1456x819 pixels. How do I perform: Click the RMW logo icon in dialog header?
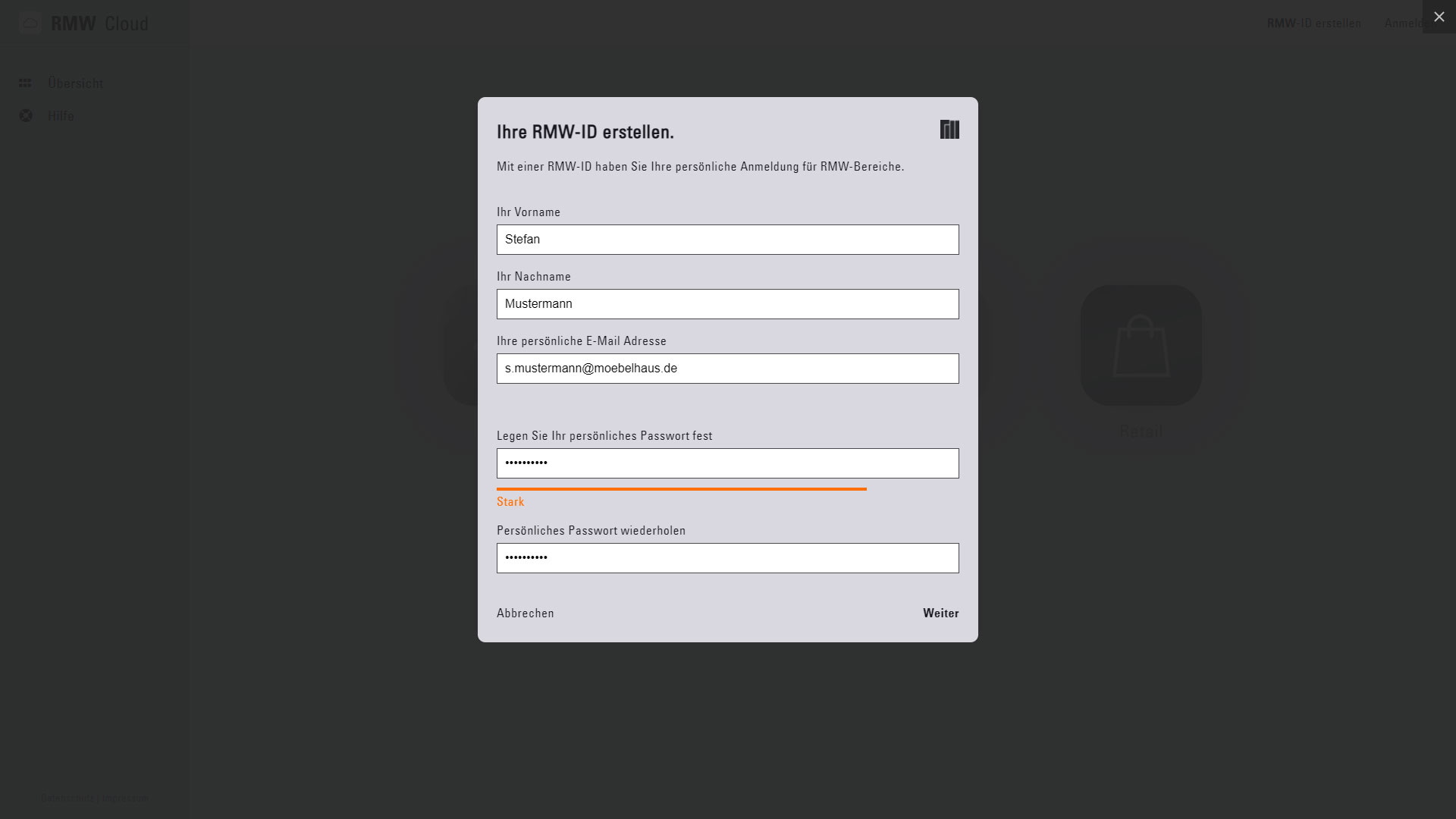coord(949,130)
